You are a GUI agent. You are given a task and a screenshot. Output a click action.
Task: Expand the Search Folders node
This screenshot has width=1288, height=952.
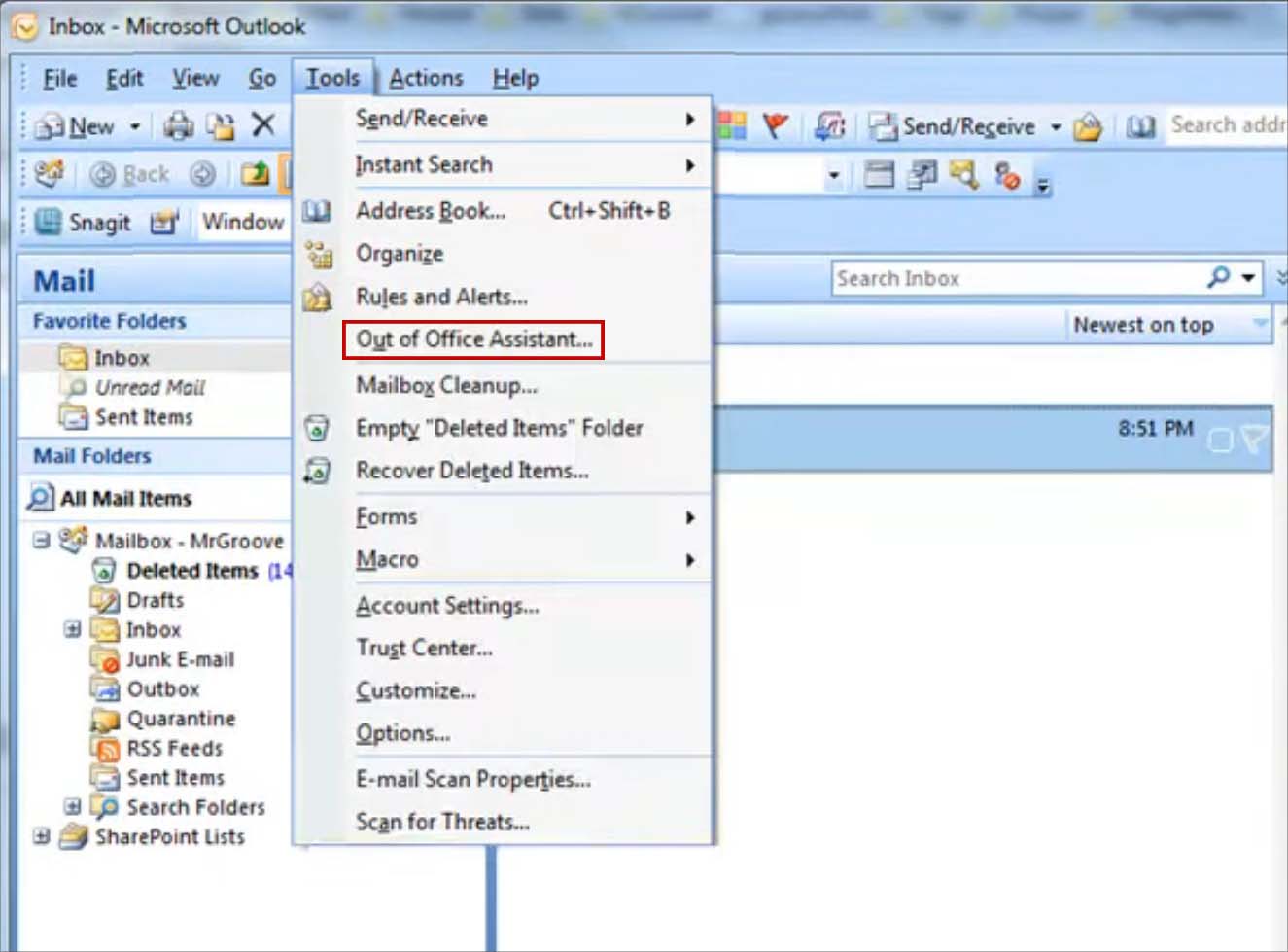tap(72, 806)
